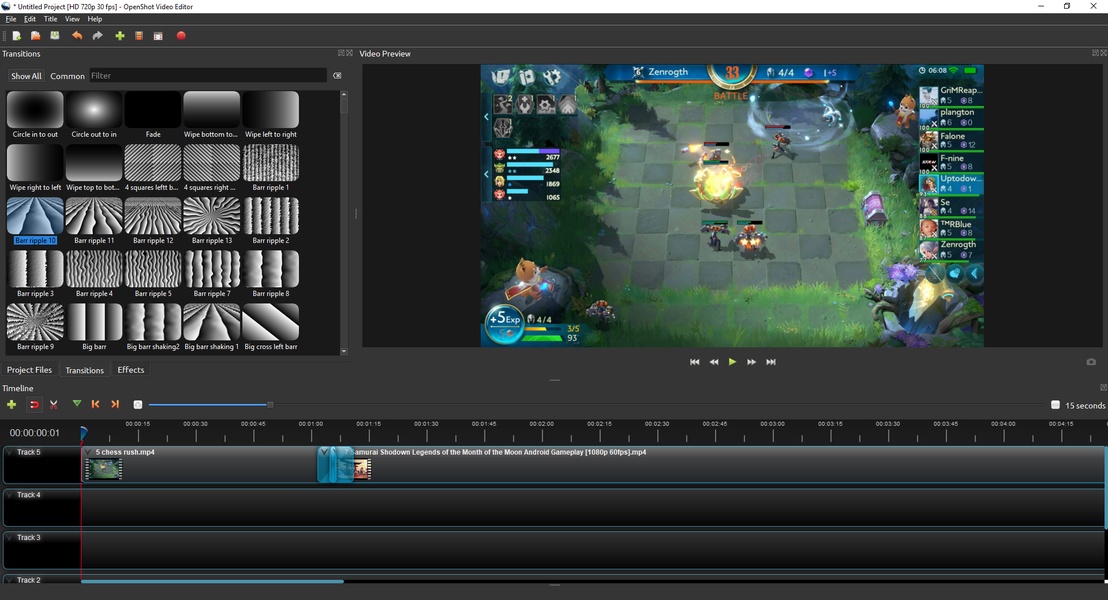Save current frame with camera icon

1091,362
